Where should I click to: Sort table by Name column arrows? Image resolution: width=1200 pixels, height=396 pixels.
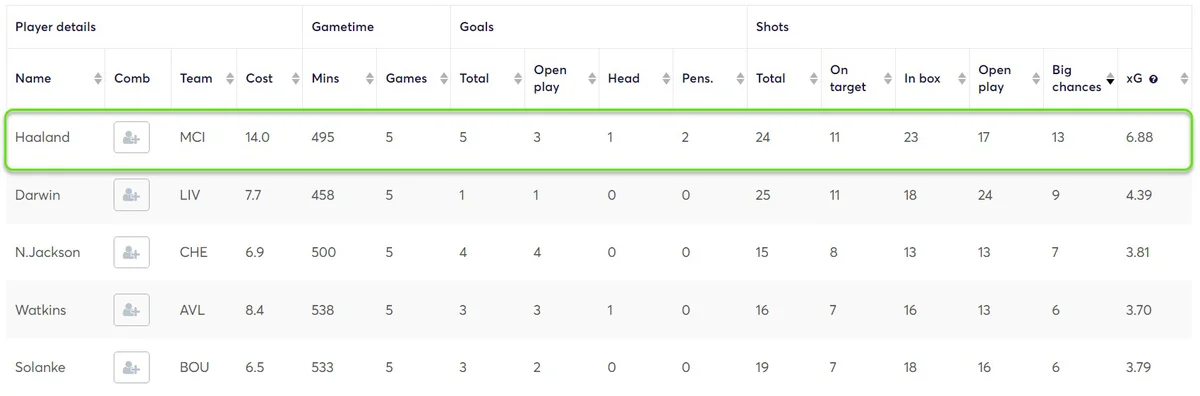click(x=97, y=79)
